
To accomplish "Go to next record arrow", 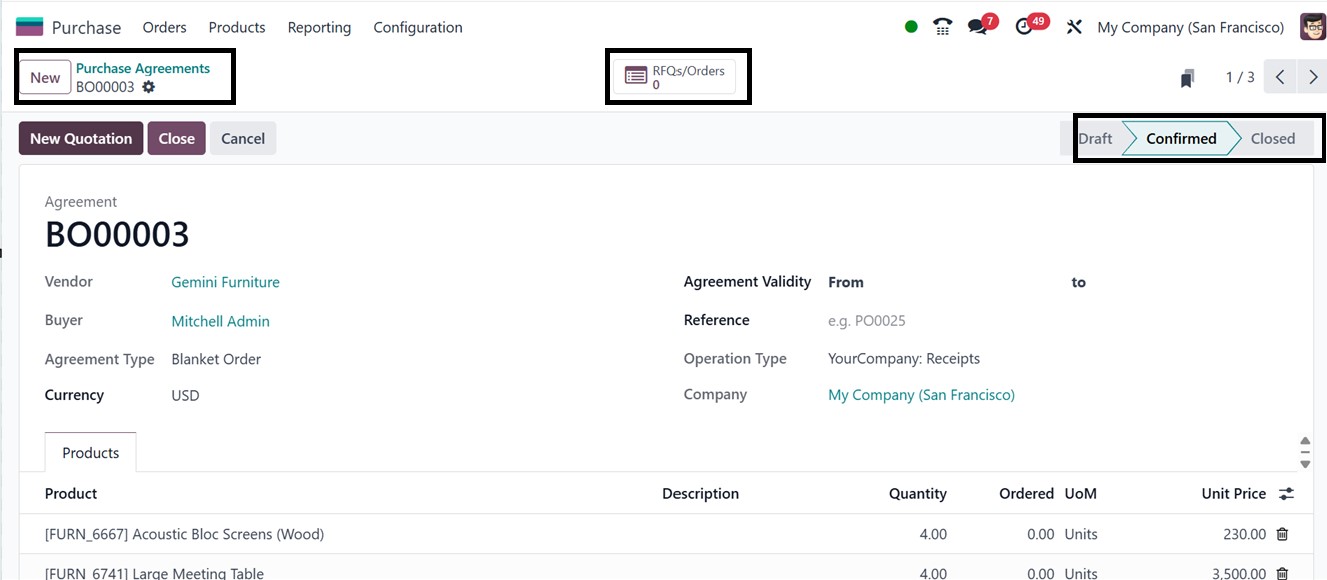I will [x=1313, y=77].
